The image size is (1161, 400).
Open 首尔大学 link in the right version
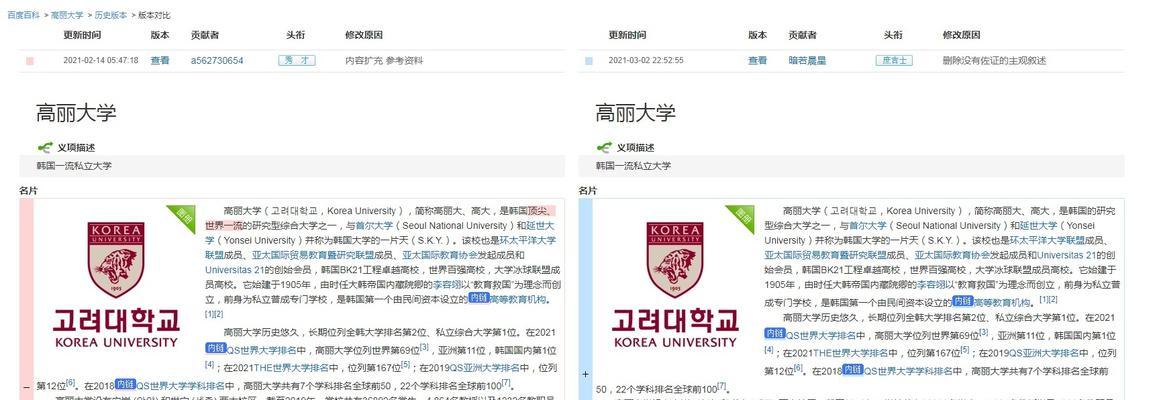click(x=868, y=226)
